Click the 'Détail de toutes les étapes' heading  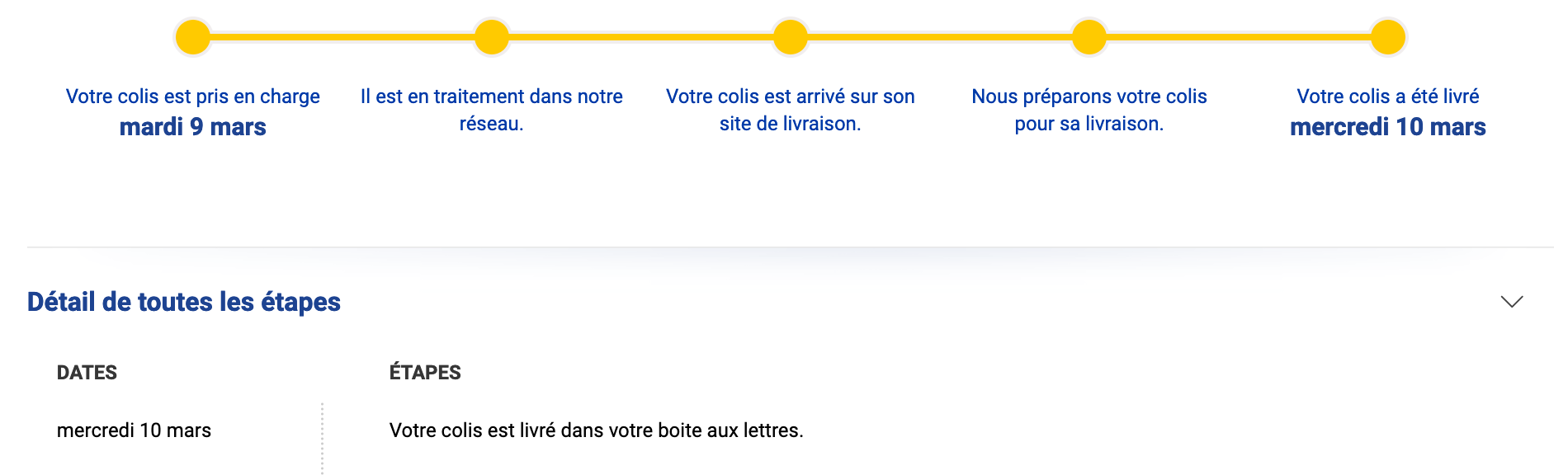pos(184,302)
